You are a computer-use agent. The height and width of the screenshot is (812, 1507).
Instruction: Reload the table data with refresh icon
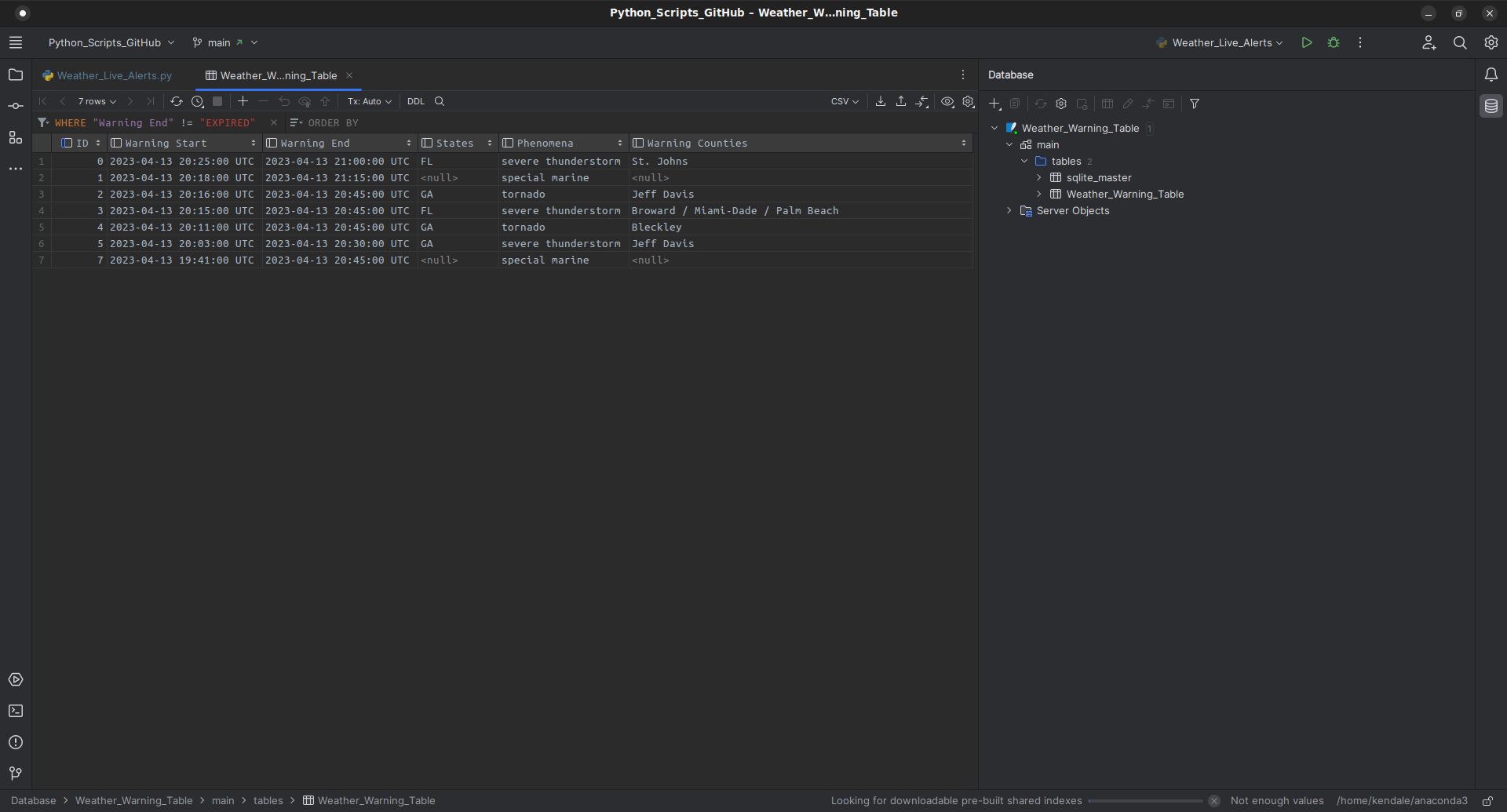(x=177, y=101)
